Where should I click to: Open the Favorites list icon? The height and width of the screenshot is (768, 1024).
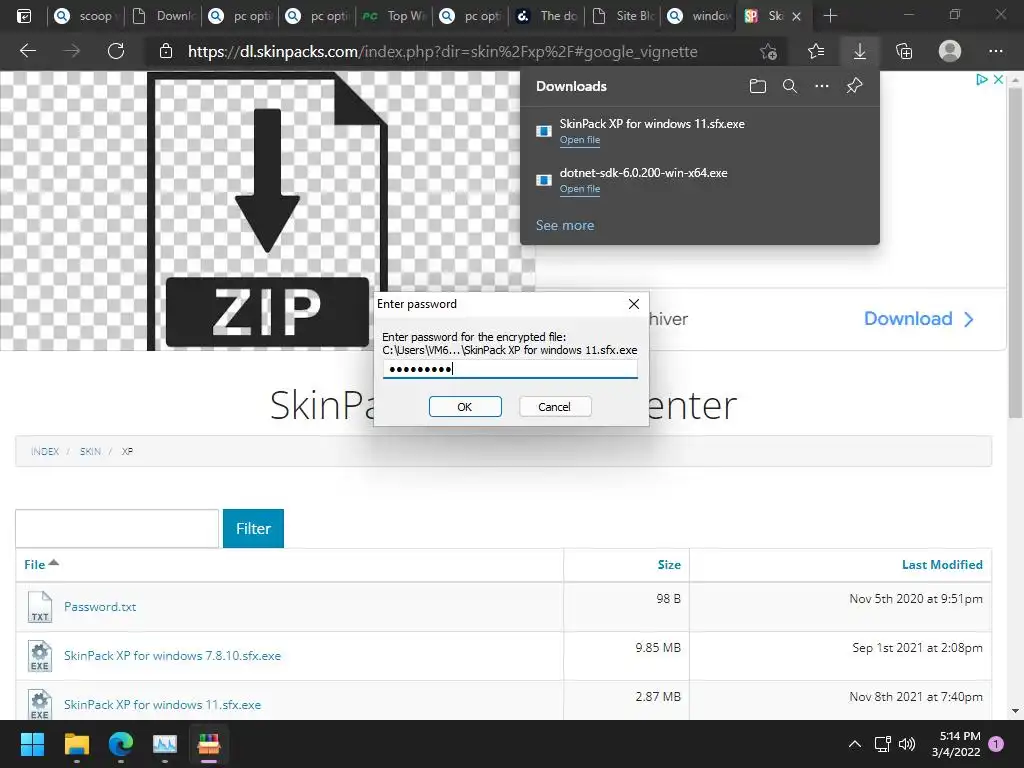point(816,51)
